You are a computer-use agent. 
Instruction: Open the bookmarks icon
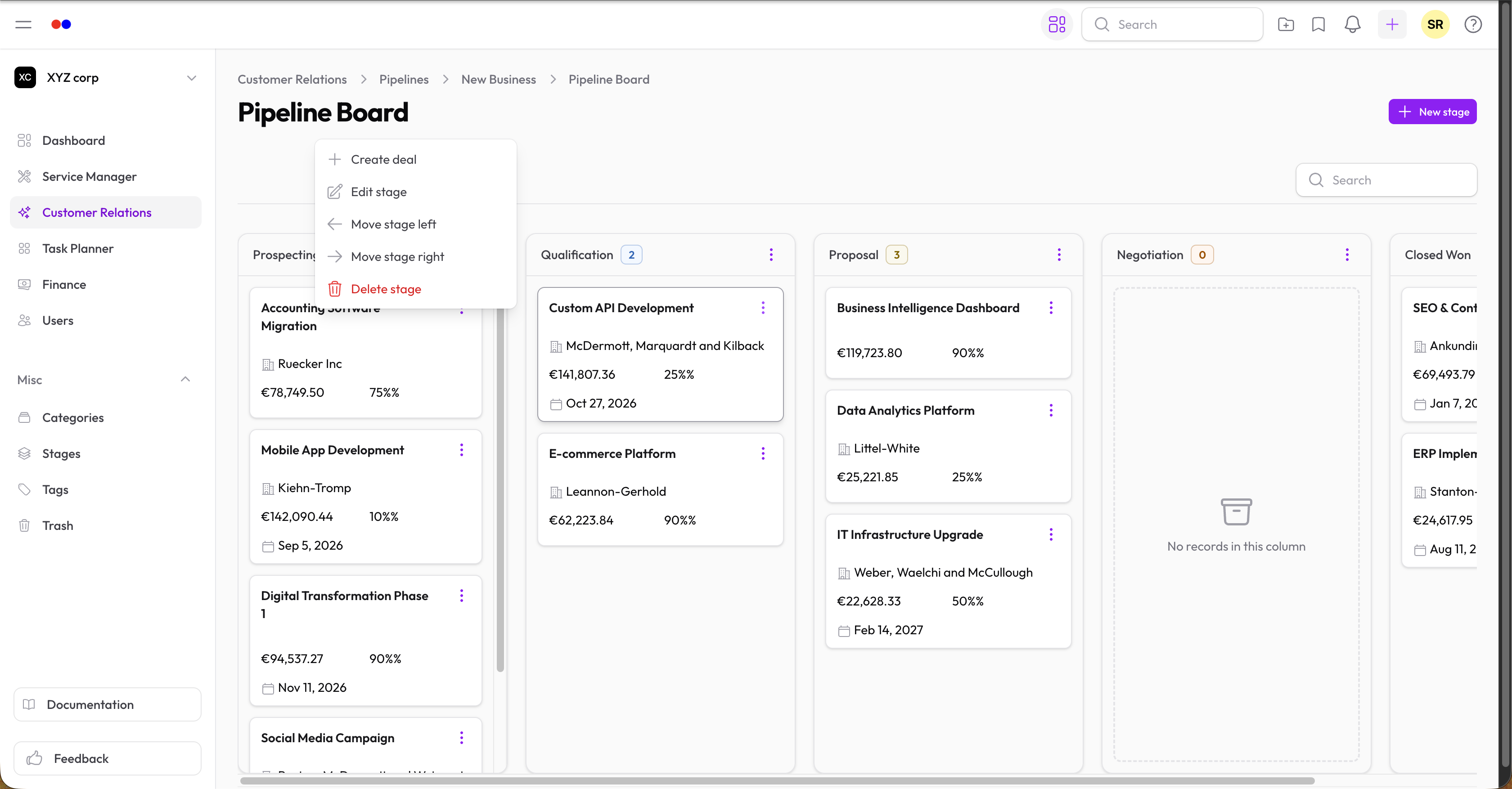tap(1318, 25)
